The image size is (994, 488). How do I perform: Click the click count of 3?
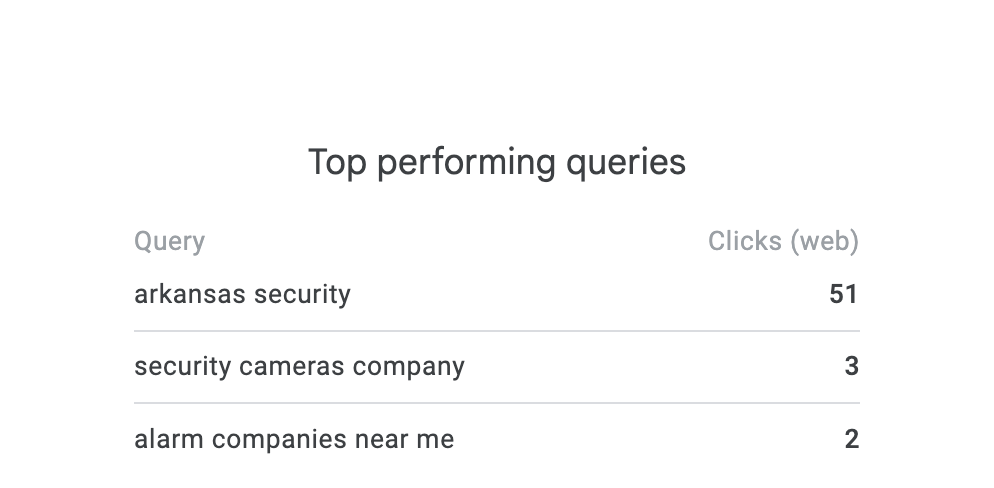click(x=851, y=366)
